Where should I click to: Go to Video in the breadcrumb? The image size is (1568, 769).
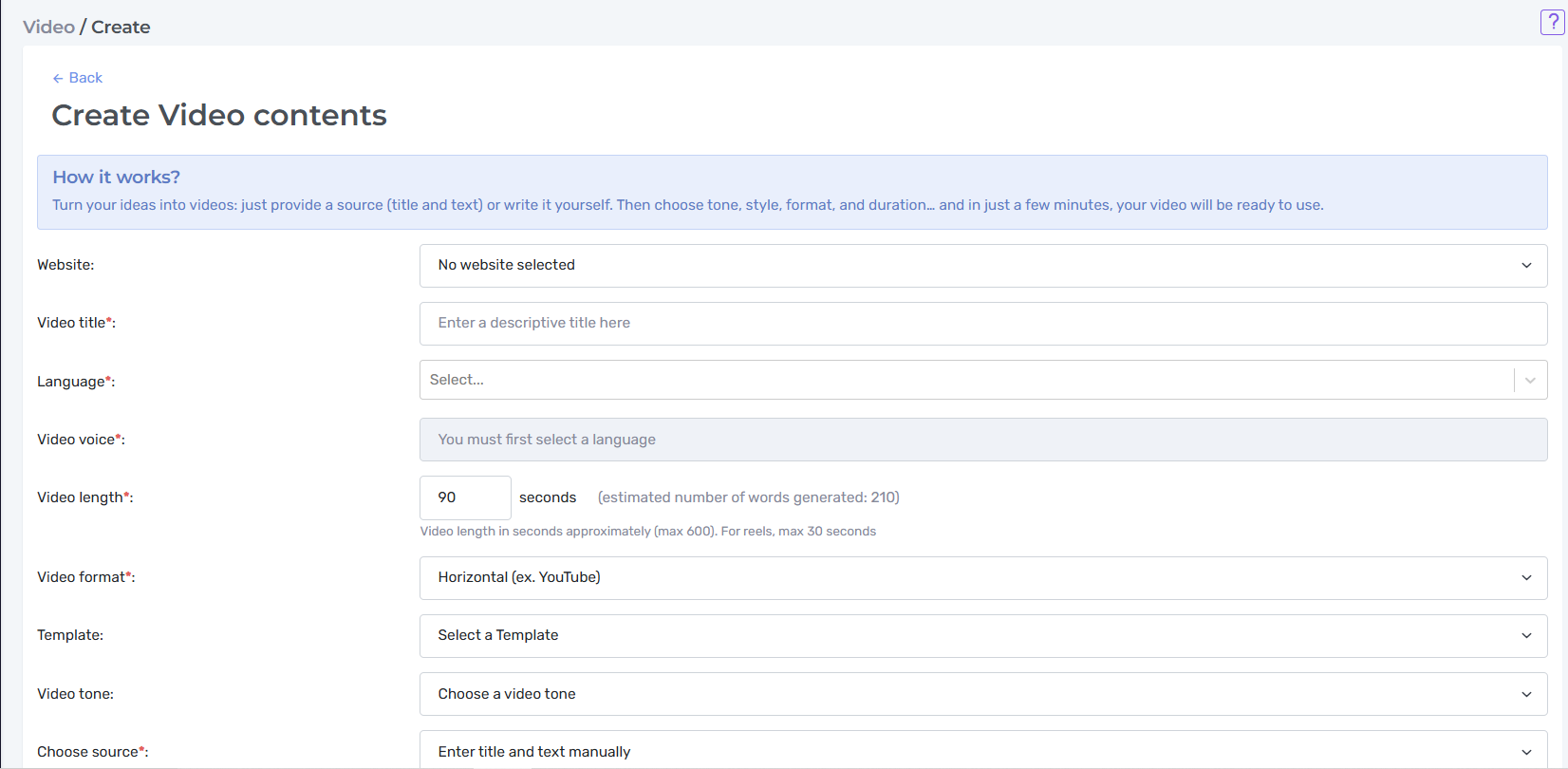[x=48, y=27]
